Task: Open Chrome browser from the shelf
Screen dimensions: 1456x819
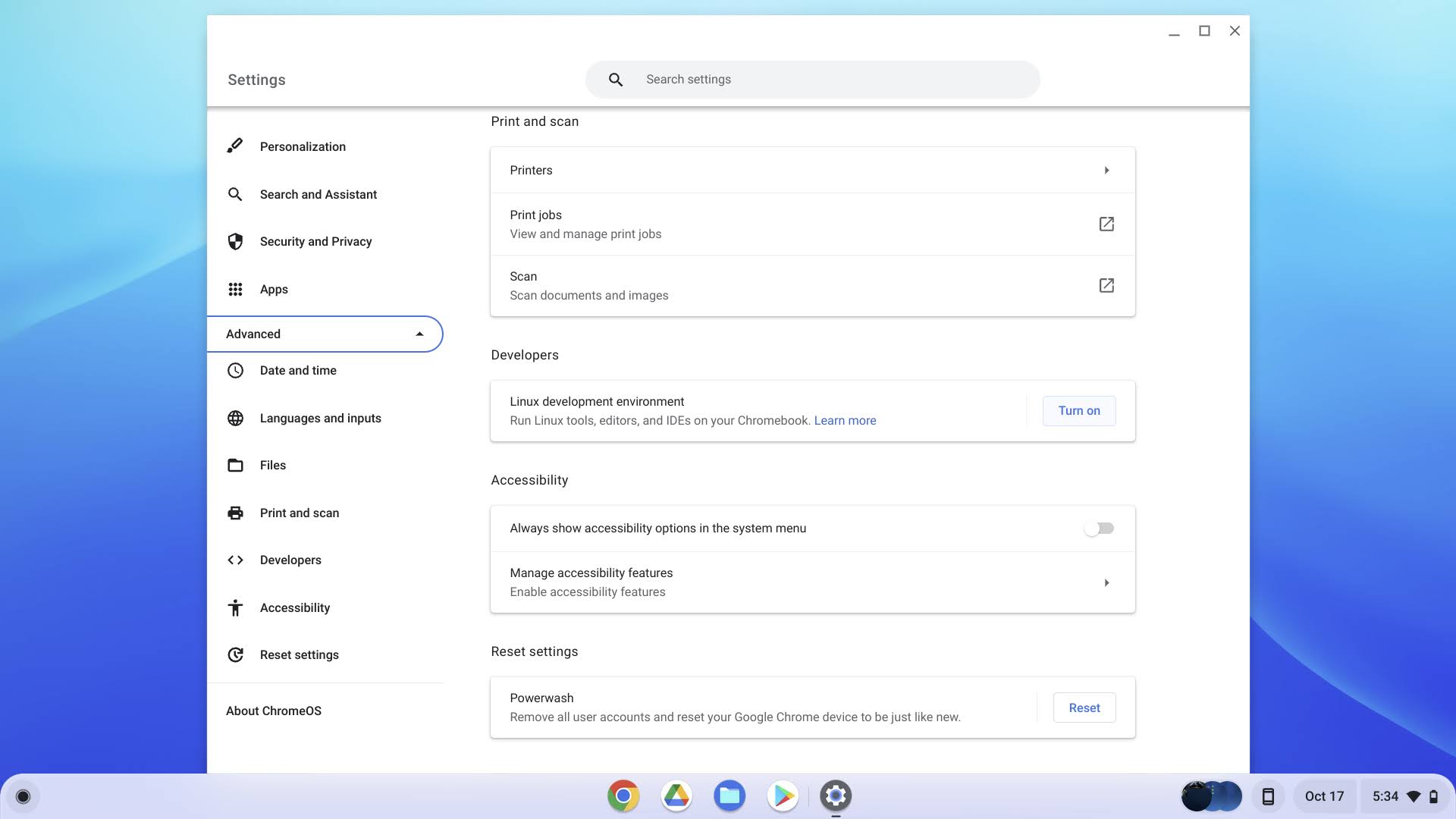Action: 623,795
